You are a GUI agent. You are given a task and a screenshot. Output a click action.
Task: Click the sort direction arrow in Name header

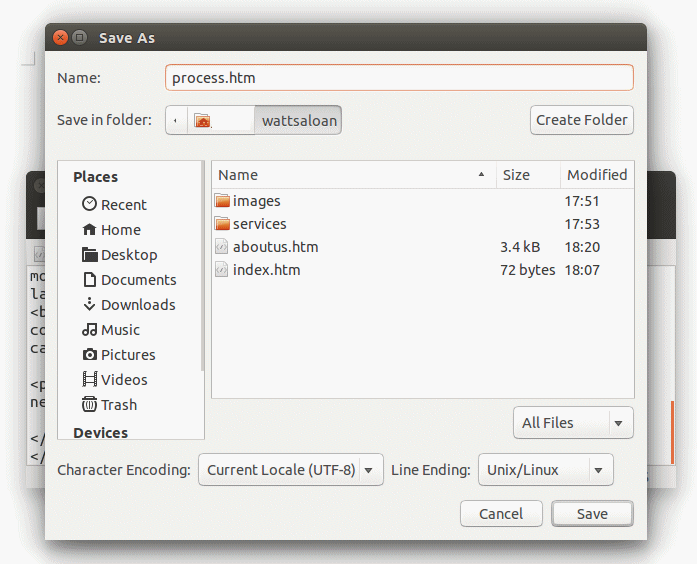(x=481, y=174)
